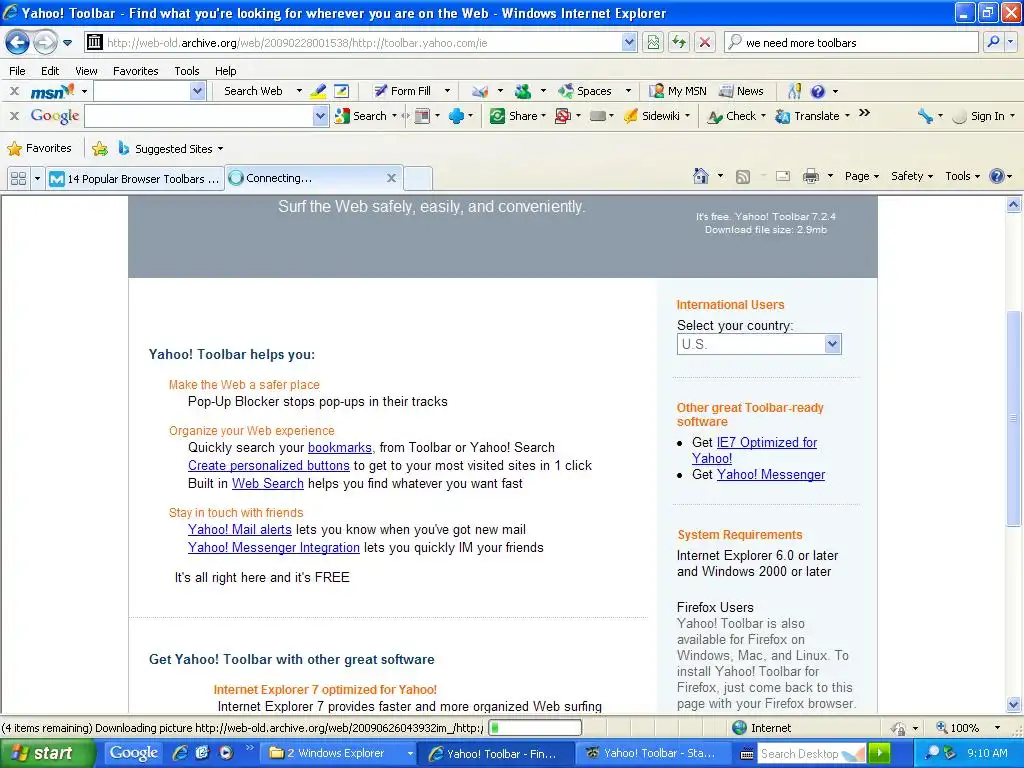The width and height of the screenshot is (1024, 768).
Task: Click the Quick Tabs grid icon
Action: [18, 178]
